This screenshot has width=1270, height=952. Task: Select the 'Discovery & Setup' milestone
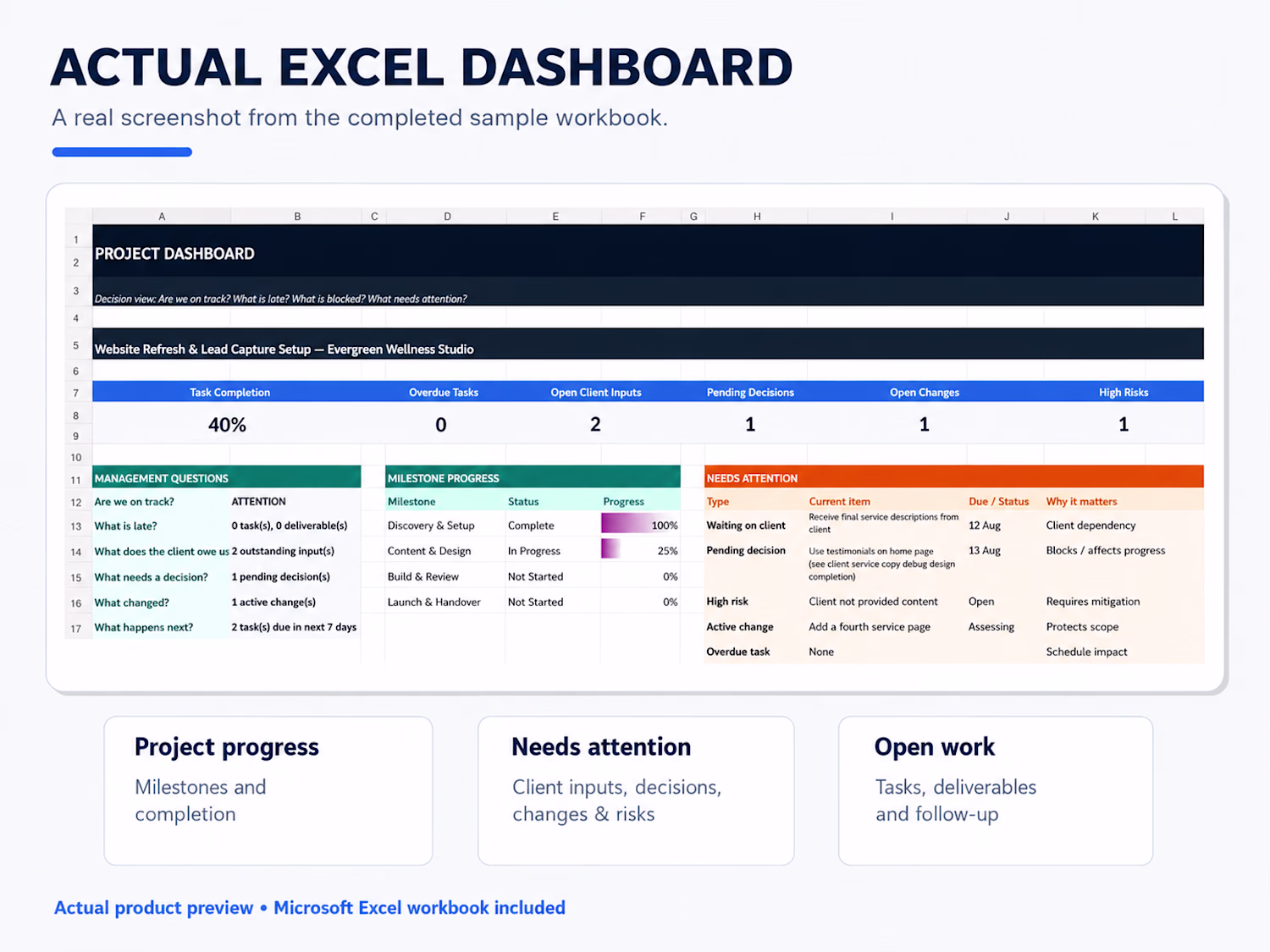coord(431,526)
